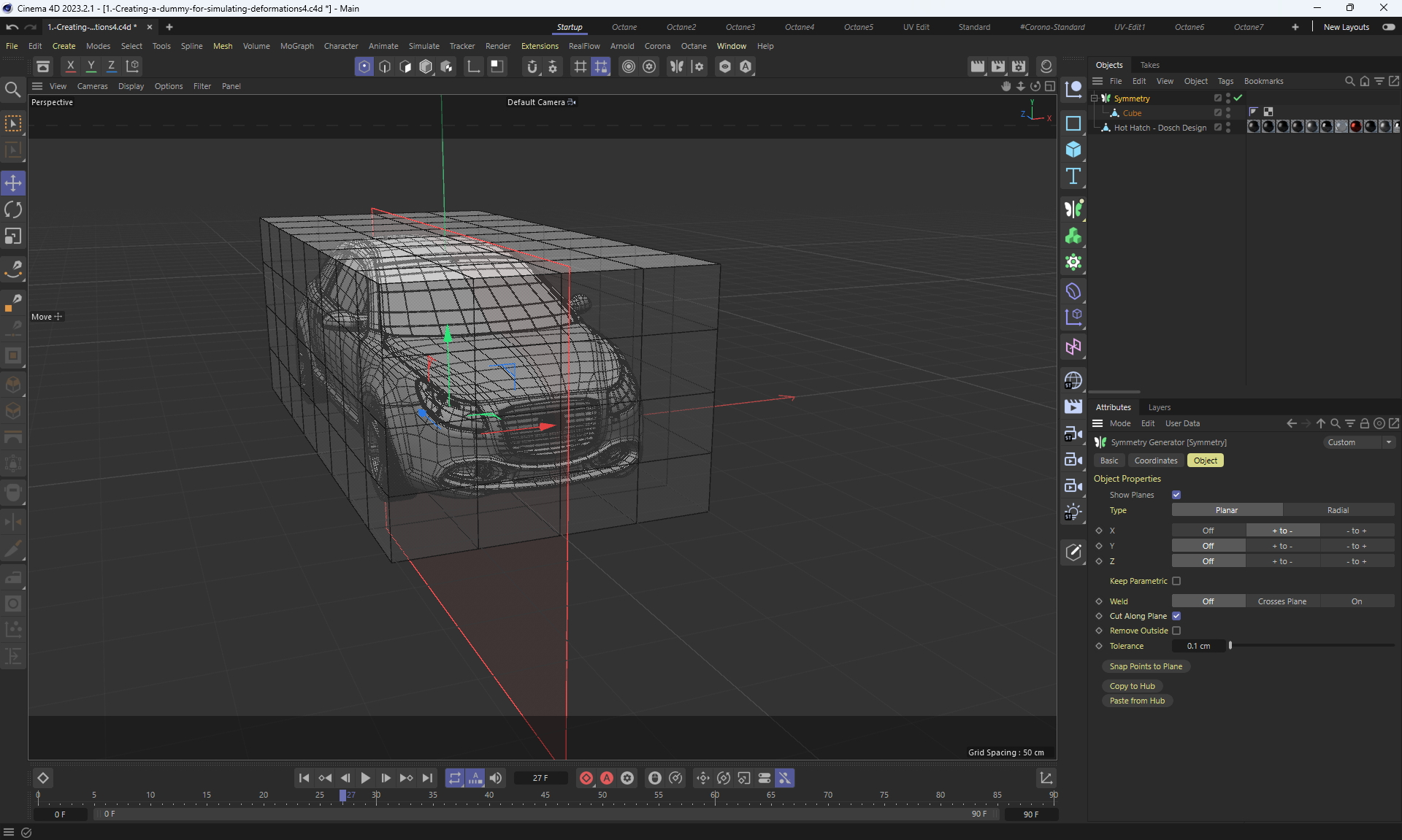The width and height of the screenshot is (1402, 840).
Task: Enable the Keep Parametric checkbox
Action: [1176, 581]
